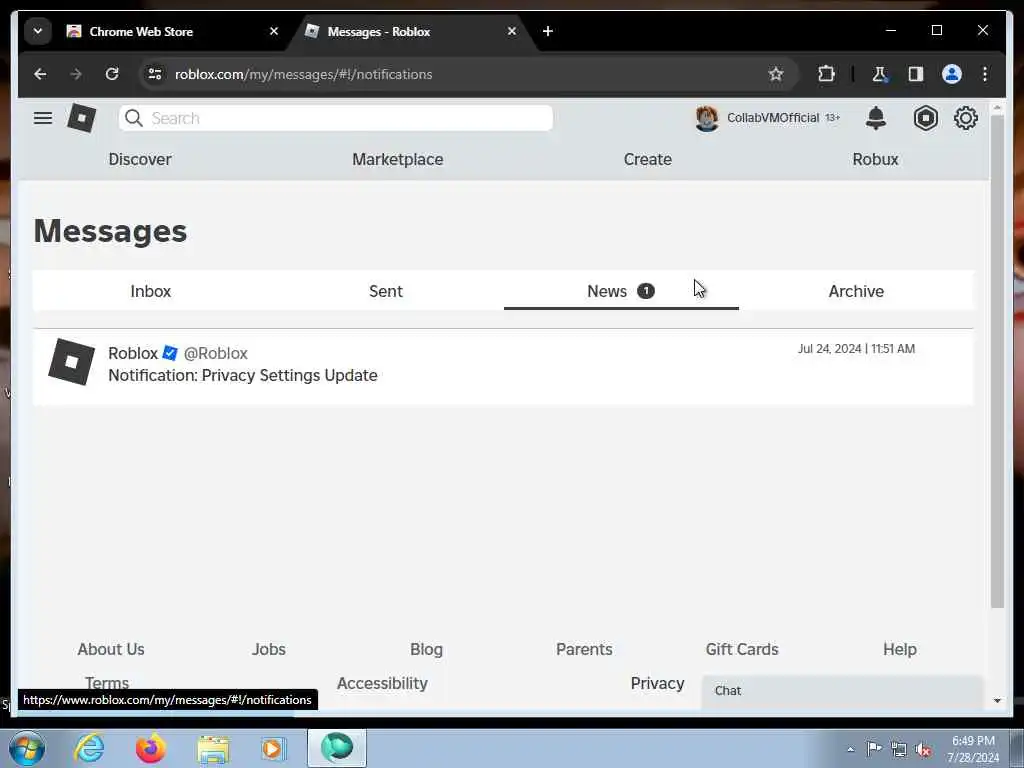Viewport: 1024px width, 768px height.
Task: Switch to the Sent tab
Action: [386, 291]
